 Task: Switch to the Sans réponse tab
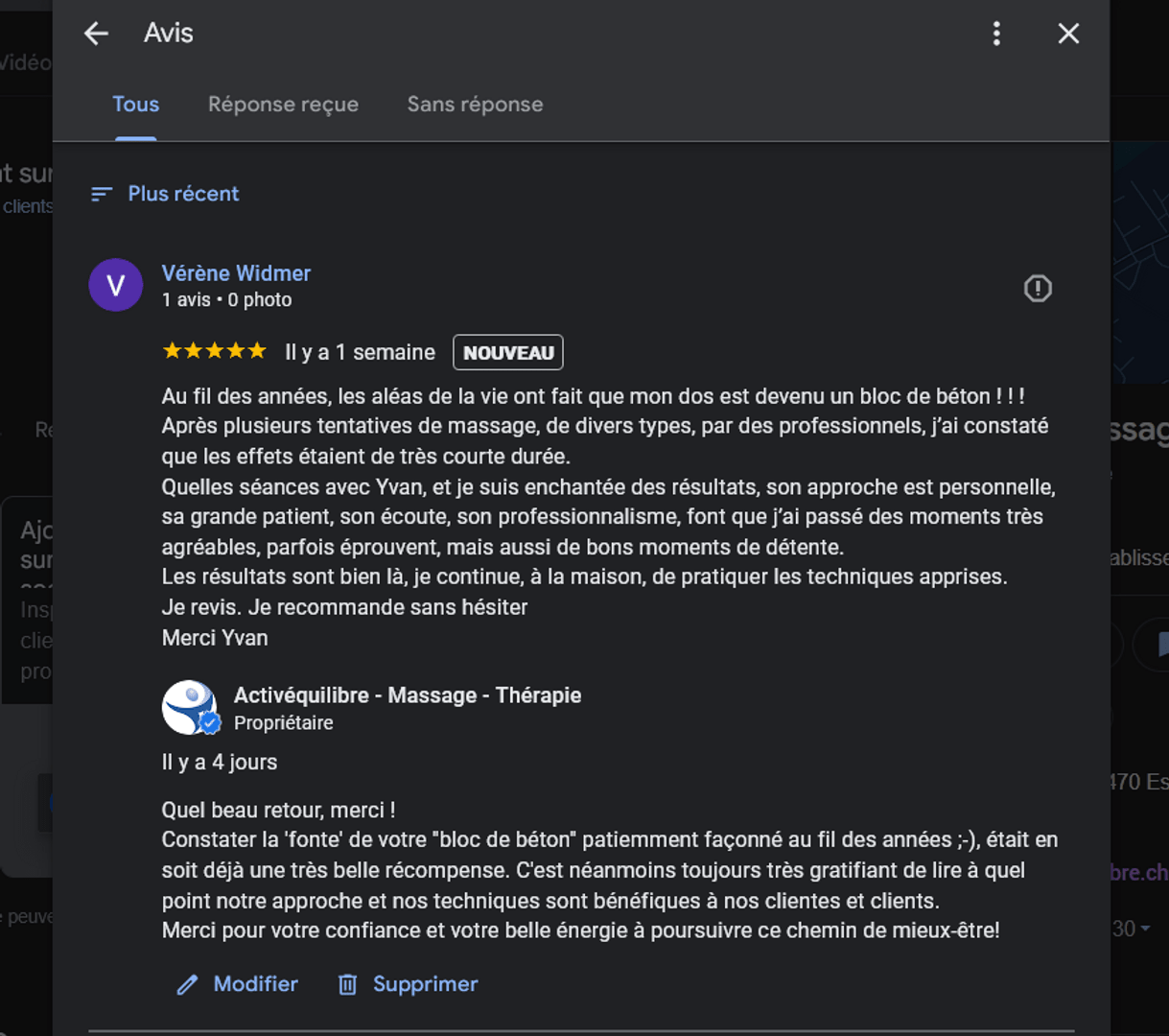pyautogui.click(x=475, y=105)
